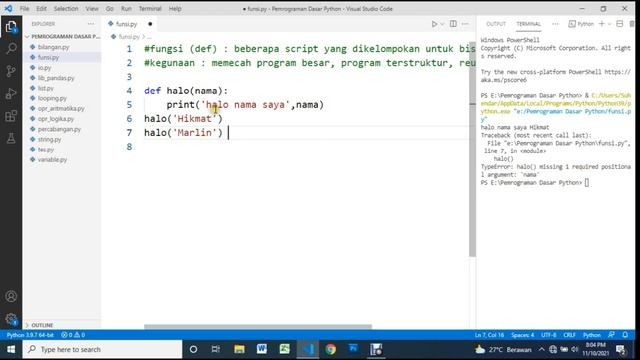The height and width of the screenshot is (360, 640).
Task: Open percabangan.py in the explorer
Action: [x=62, y=129]
